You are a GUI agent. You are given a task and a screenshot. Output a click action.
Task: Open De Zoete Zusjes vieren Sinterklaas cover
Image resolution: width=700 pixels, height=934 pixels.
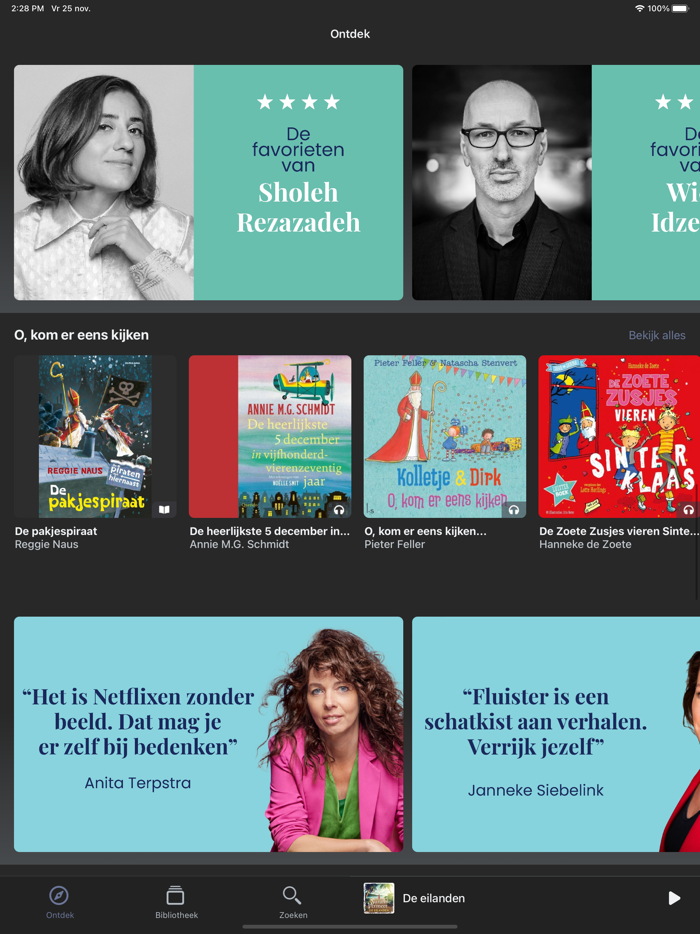tap(619, 437)
